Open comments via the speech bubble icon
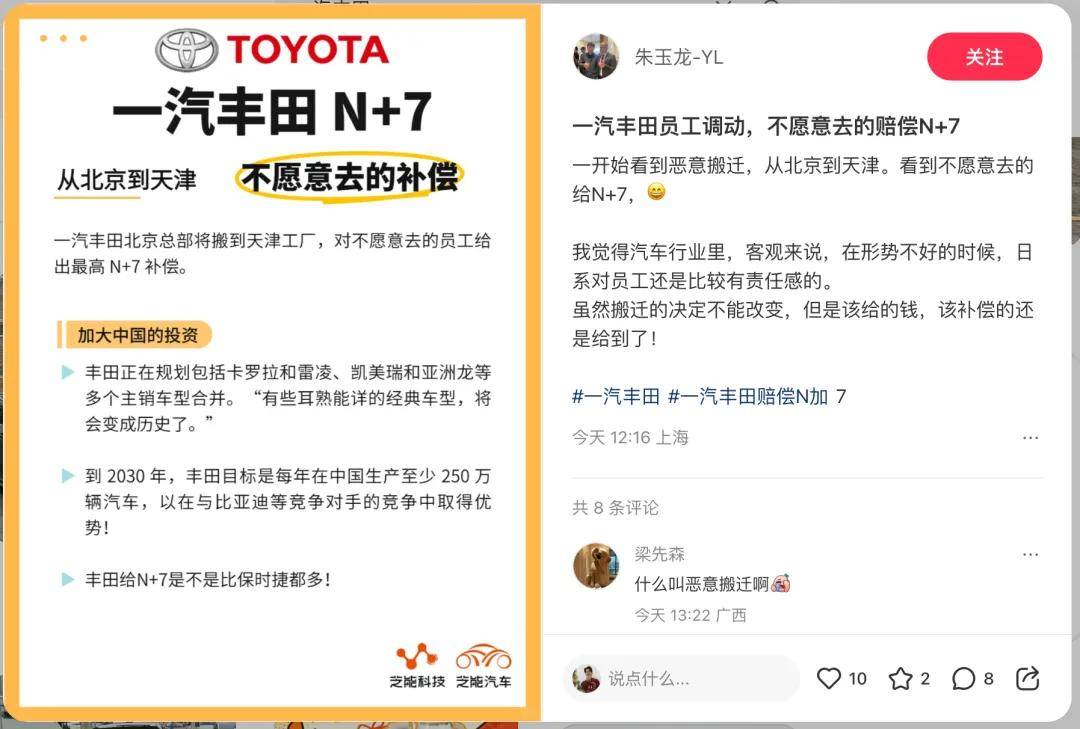Viewport: 1080px width, 729px height. (x=963, y=679)
